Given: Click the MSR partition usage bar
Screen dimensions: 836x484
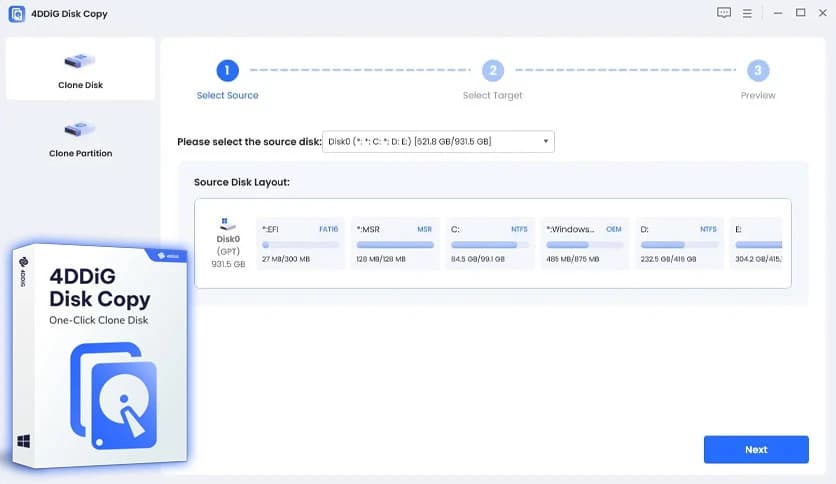Looking at the screenshot, I should (x=395, y=245).
